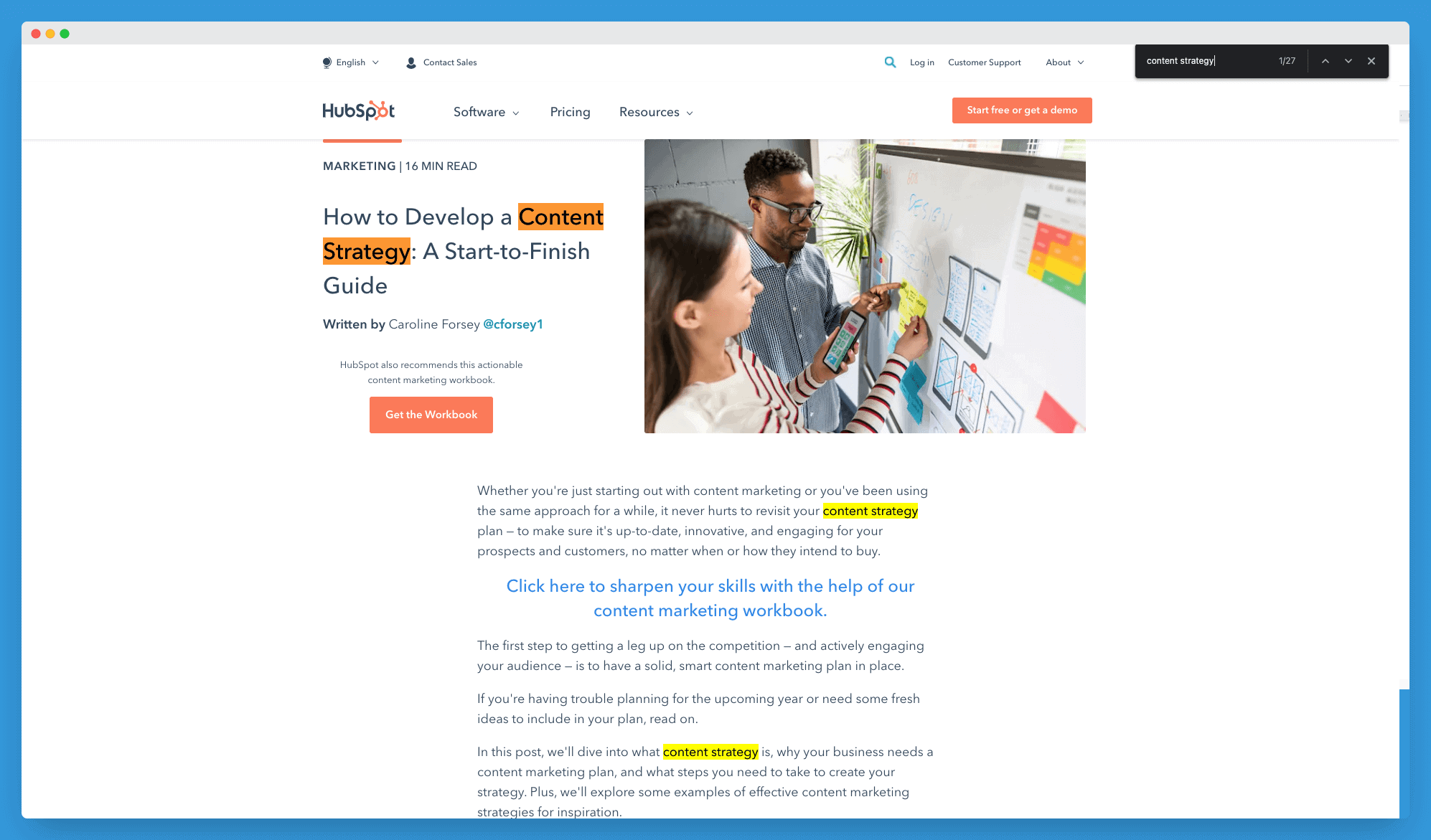Click the red window close dot
The width and height of the screenshot is (1431, 840).
[36, 34]
